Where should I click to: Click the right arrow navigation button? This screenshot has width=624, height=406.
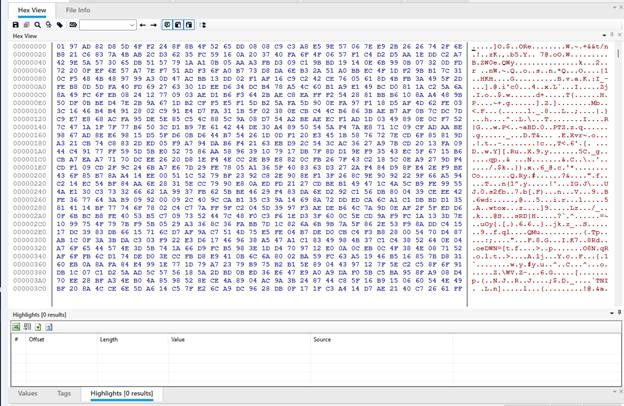point(154,25)
